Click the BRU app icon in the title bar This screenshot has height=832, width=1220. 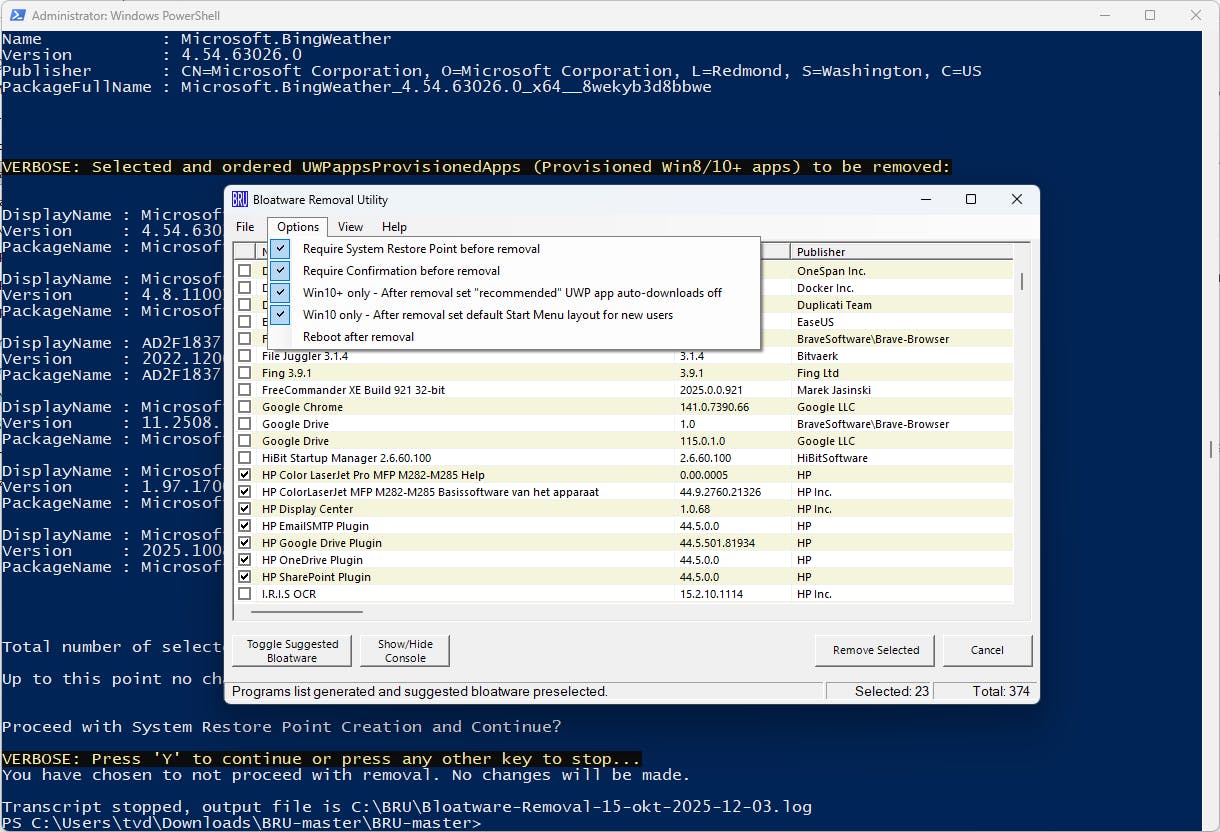[x=240, y=199]
